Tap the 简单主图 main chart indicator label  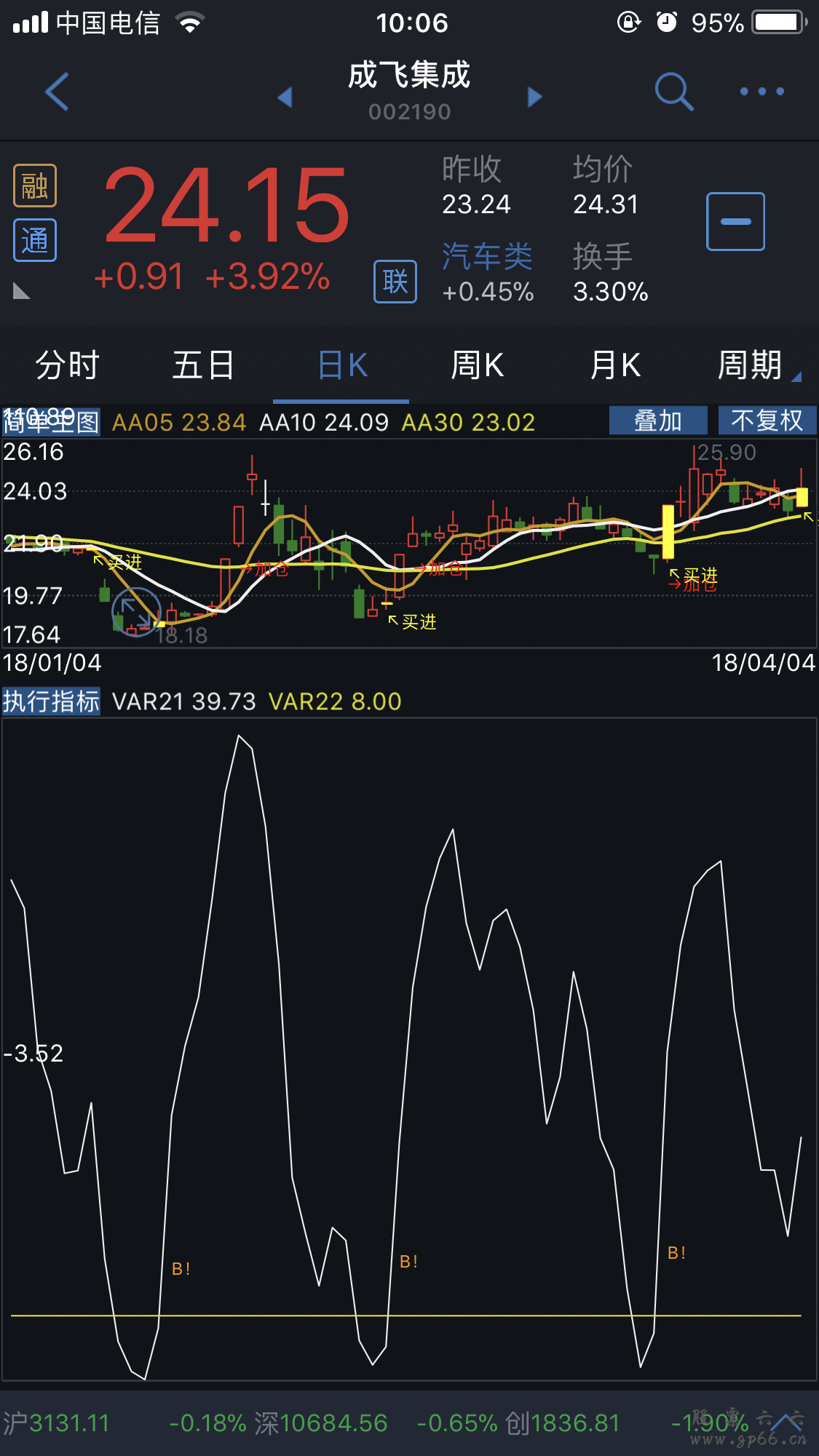point(51,421)
